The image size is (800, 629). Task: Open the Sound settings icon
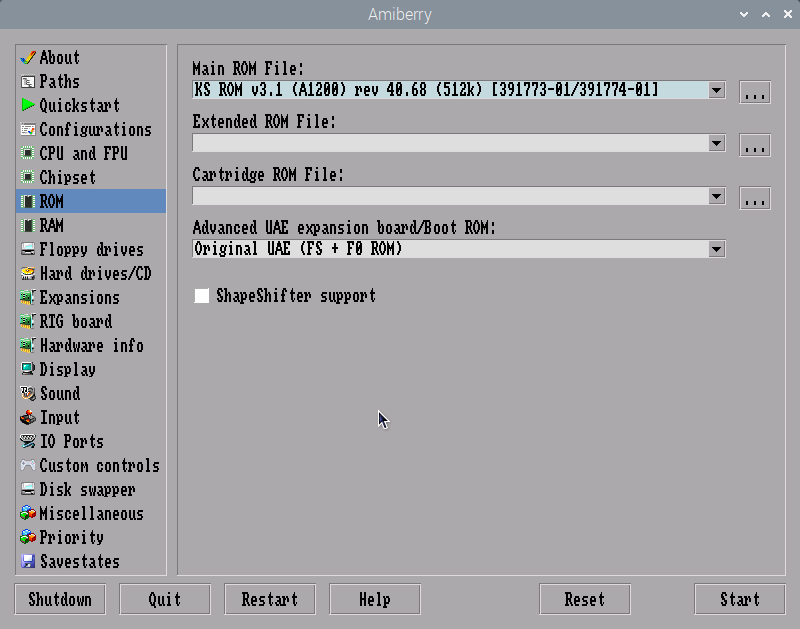click(28, 393)
